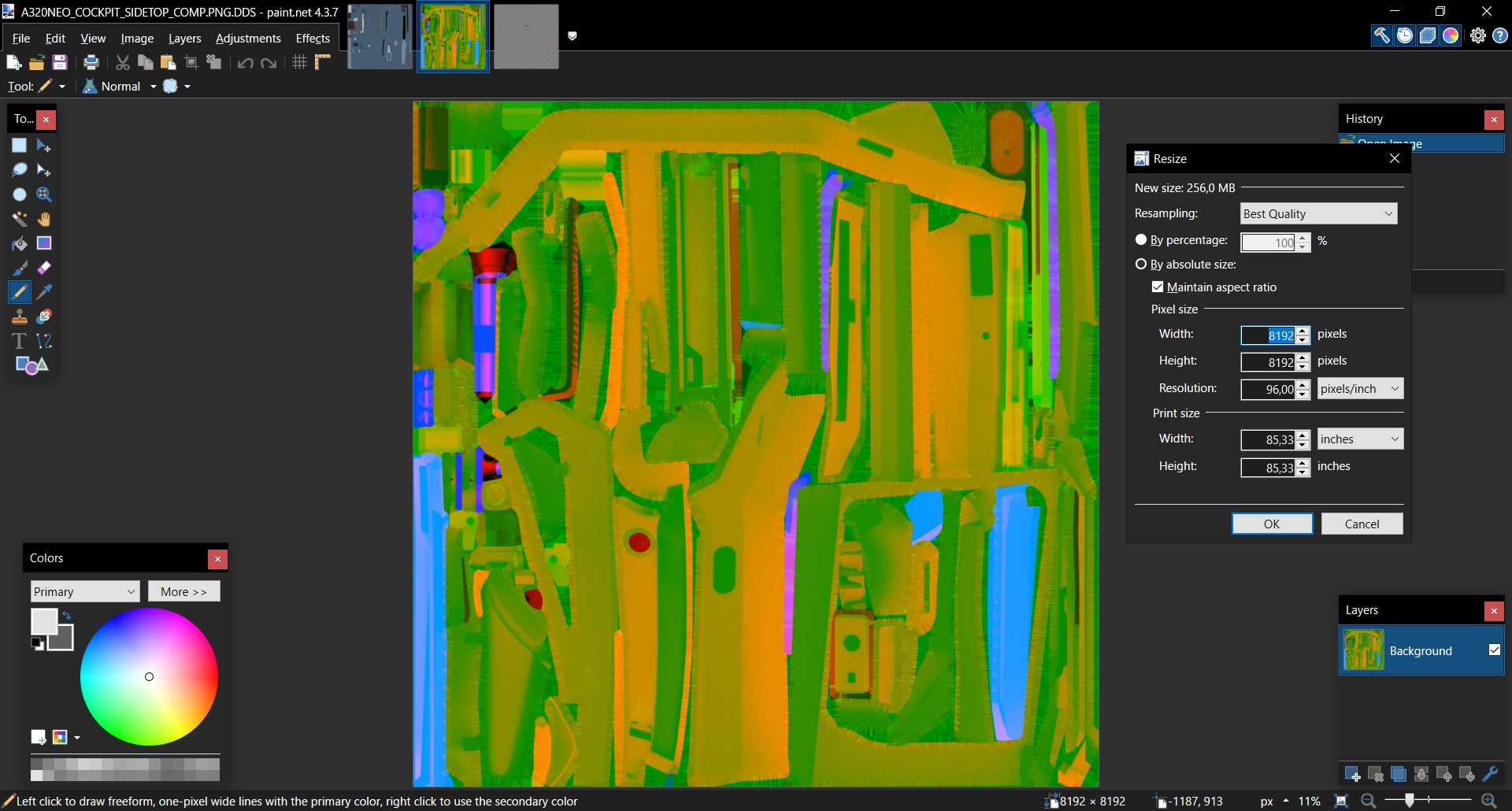Image resolution: width=1512 pixels, height=811 pixels.
Task: Open the Settings gear icon
Action: [x=1478, y=35]
